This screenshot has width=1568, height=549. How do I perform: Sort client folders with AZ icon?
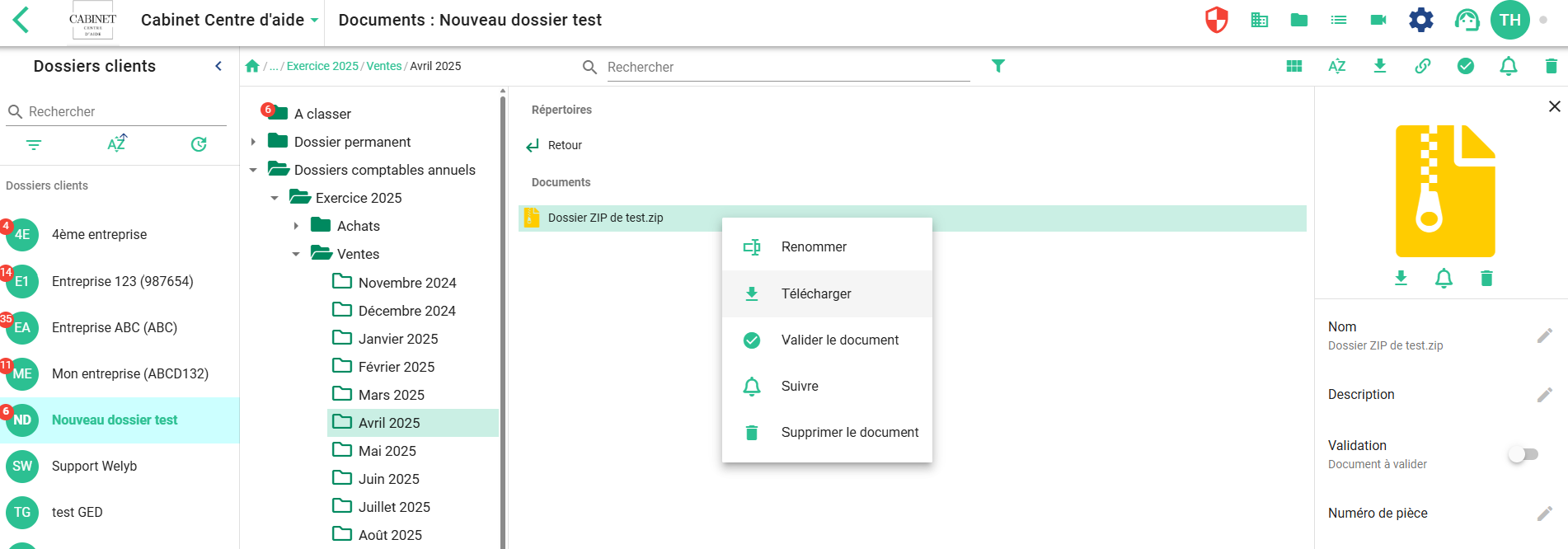click(x=117, y=144)
